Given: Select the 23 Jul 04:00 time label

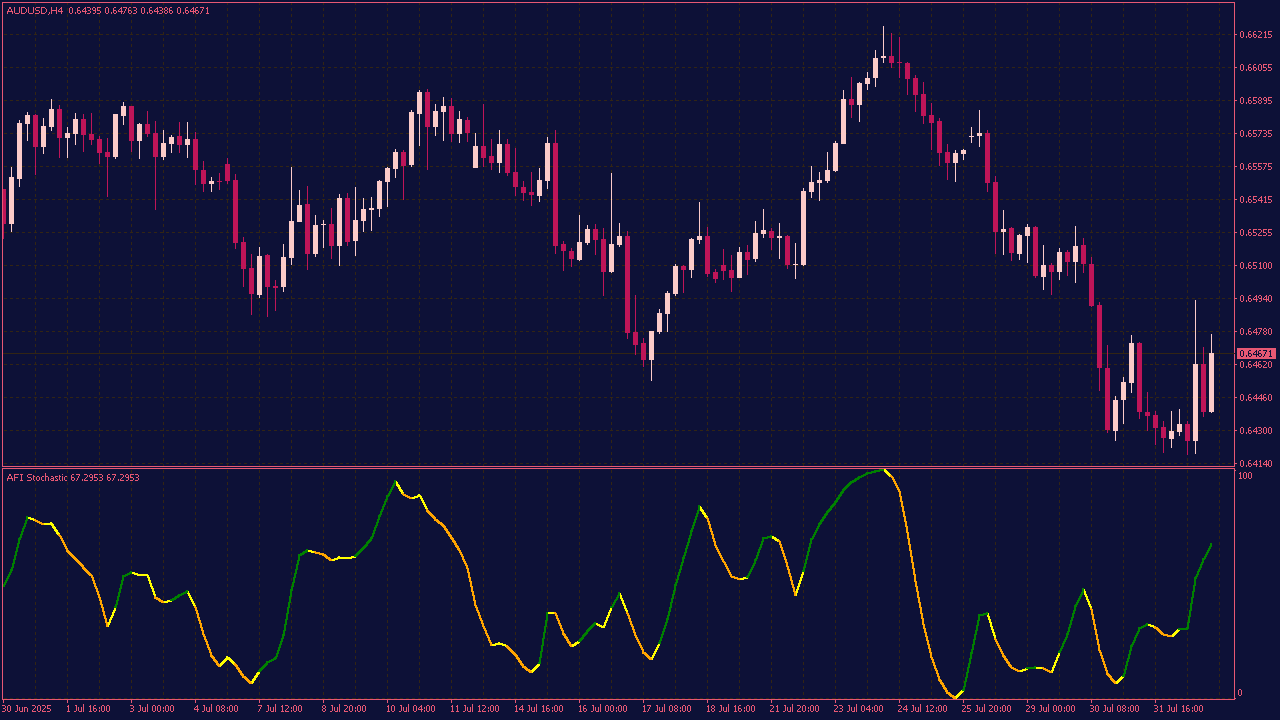Looking at the screenshot, I should tap(859, 709).
